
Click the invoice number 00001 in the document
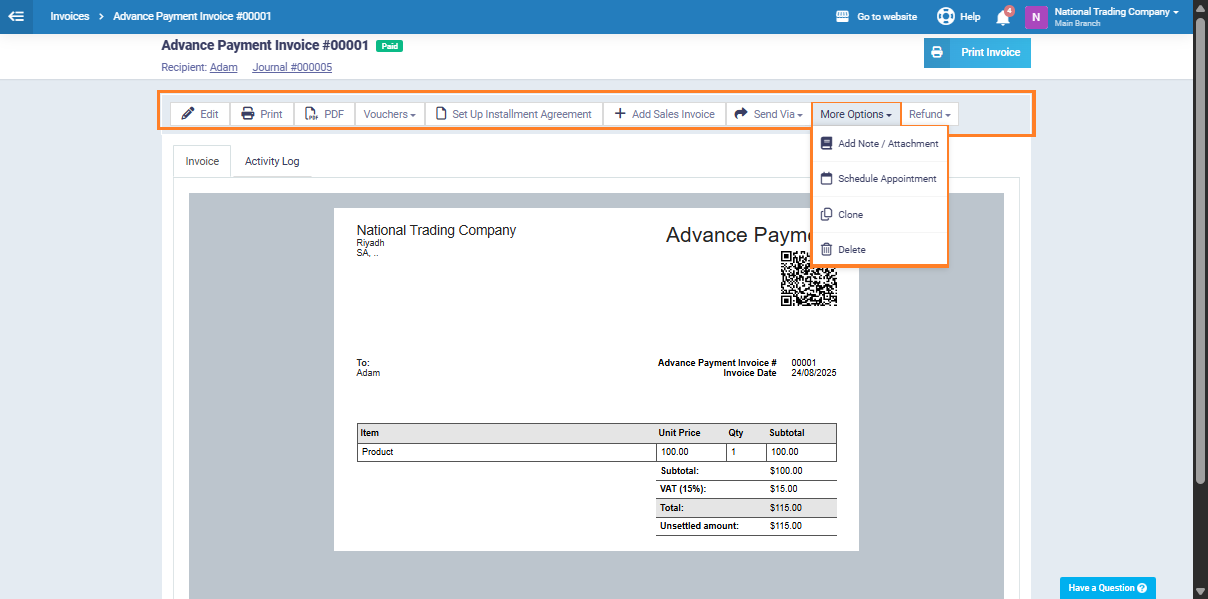point(804,363)
